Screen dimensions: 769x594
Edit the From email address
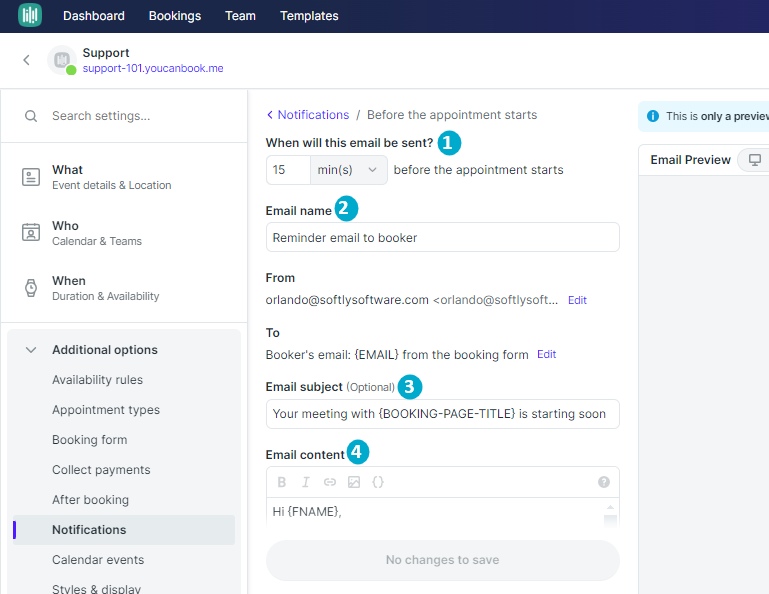pyautogui.click(x=577, y=300)
